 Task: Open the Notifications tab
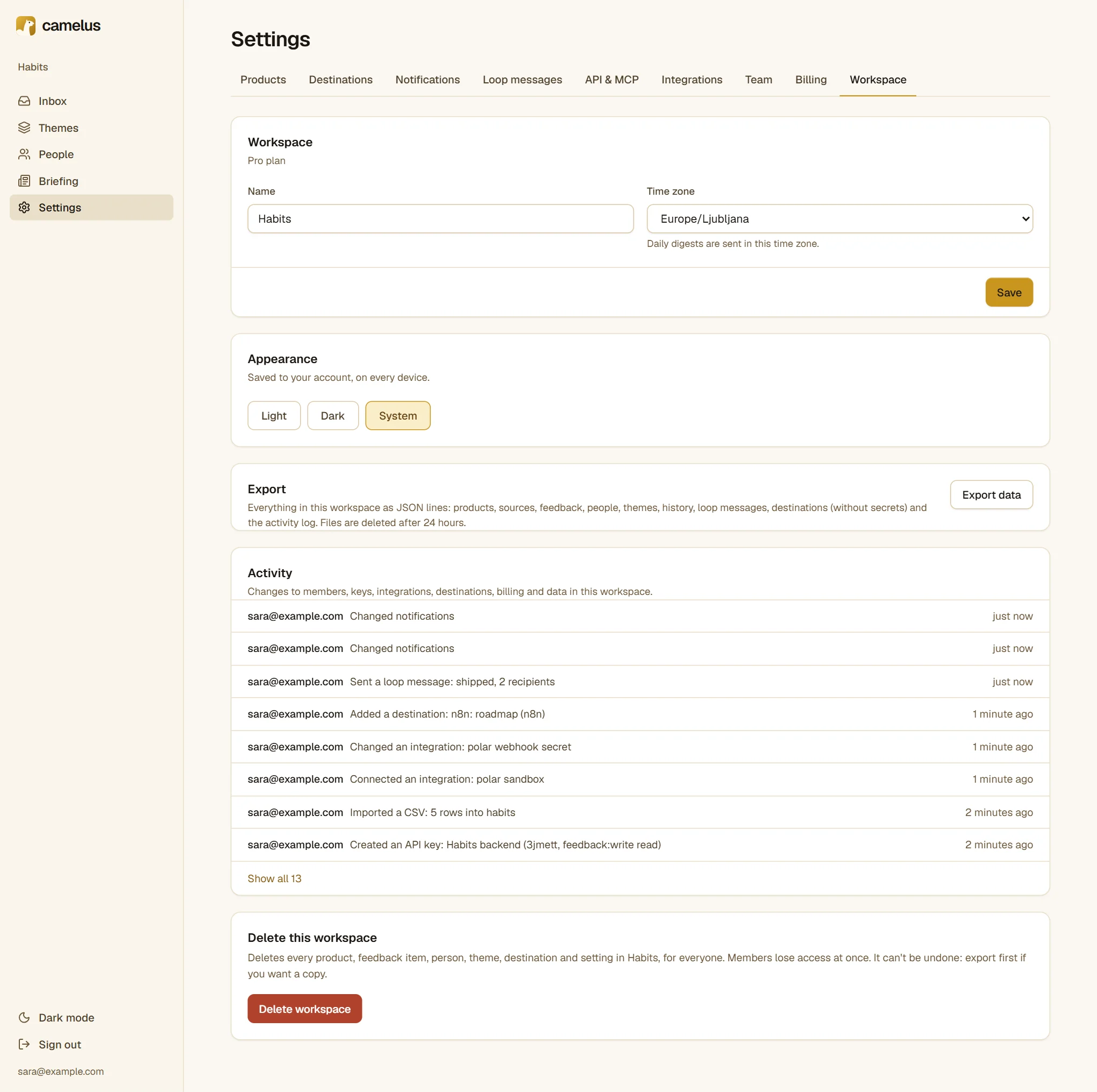(x=428, y=80)
